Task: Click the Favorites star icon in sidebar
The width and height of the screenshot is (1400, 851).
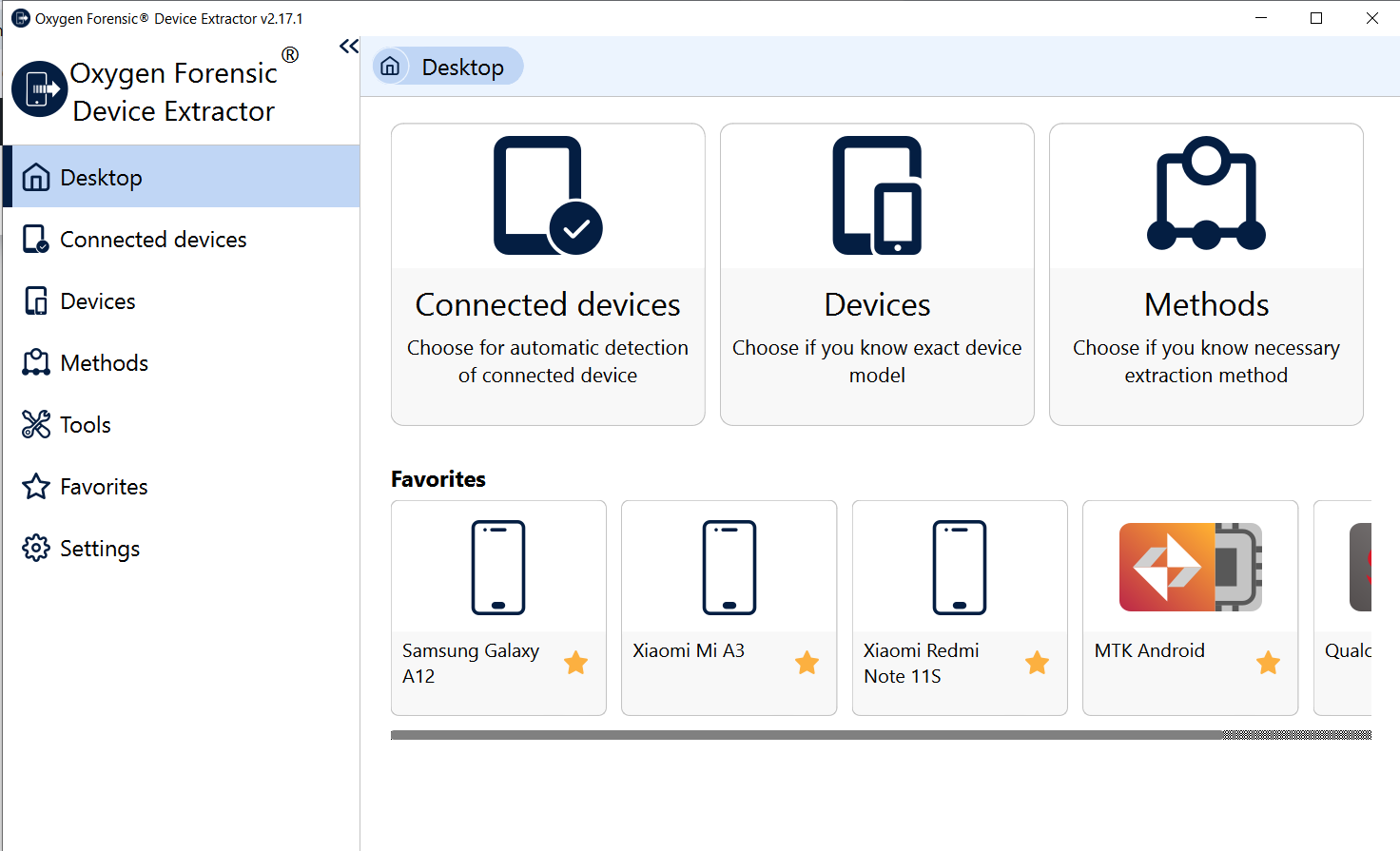Action: click(36, 486)
